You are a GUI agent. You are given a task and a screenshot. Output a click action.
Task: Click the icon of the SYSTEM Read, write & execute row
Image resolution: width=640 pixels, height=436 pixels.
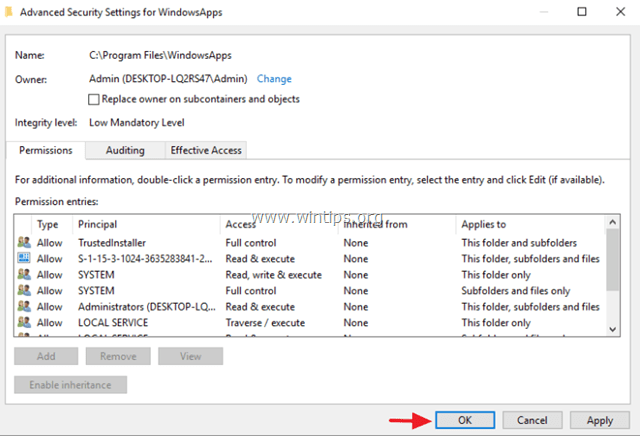tap(24, 274)
